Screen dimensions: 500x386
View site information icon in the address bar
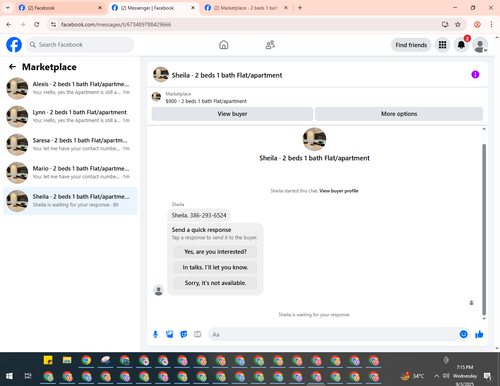[54, 24]
